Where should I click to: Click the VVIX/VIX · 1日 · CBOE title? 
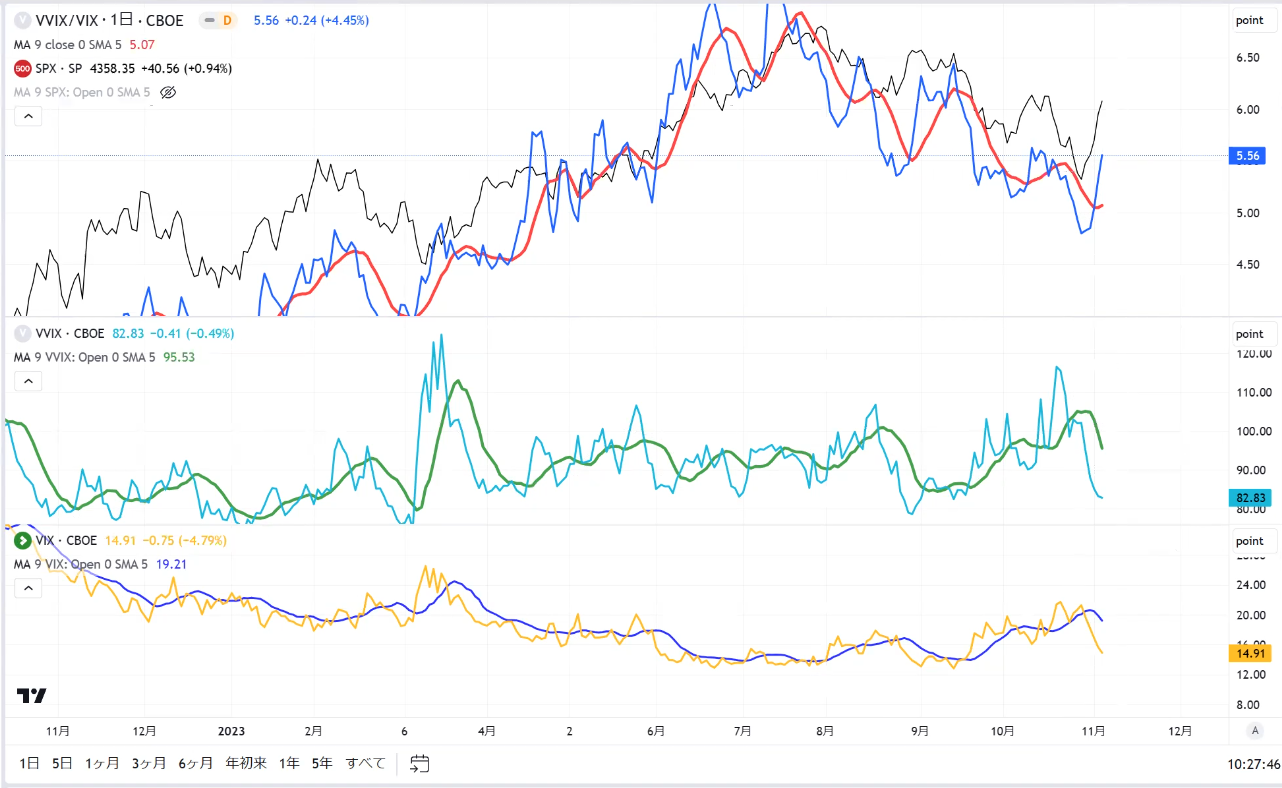point(110,20)
